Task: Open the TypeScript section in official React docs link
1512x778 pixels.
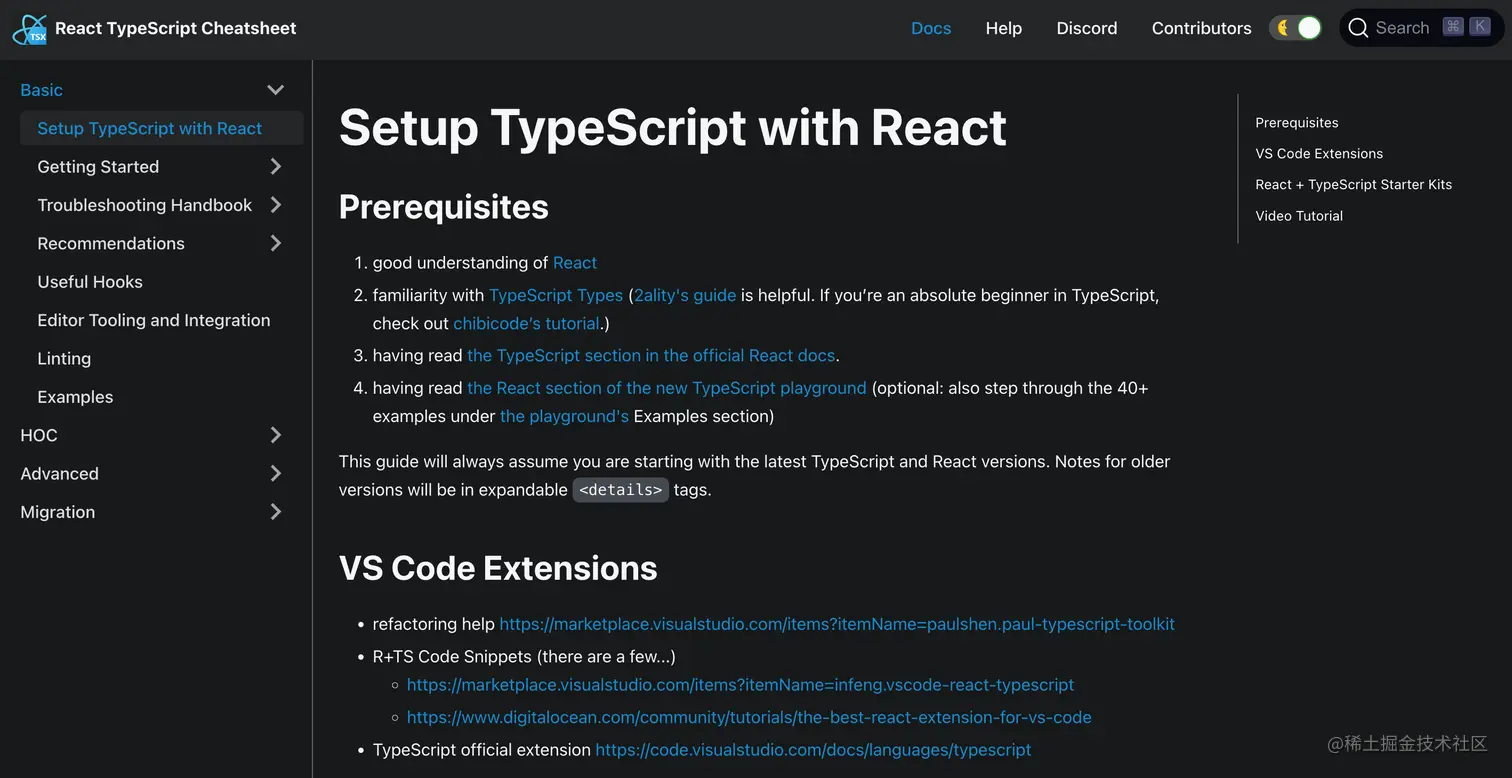Action: (x=651, y=356)
